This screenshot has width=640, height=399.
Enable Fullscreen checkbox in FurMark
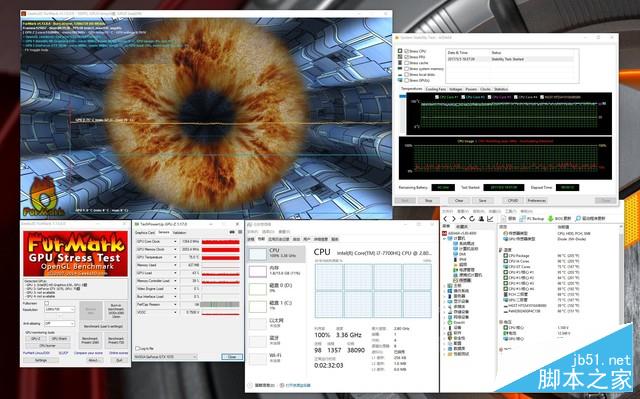click(x=47, y=304)
